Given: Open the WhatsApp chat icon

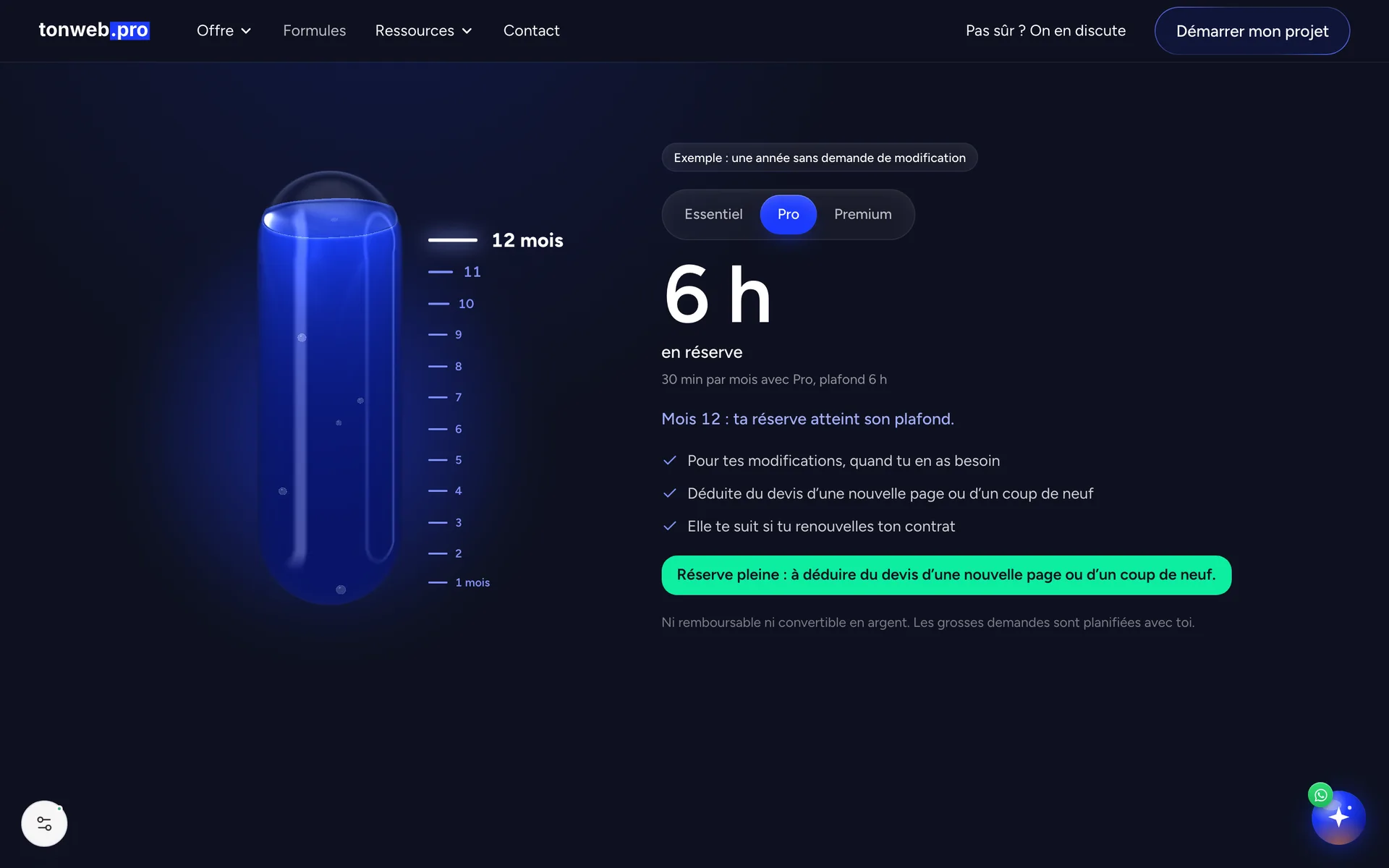Looking at the screenshot, I should (x=1320, y=795).
